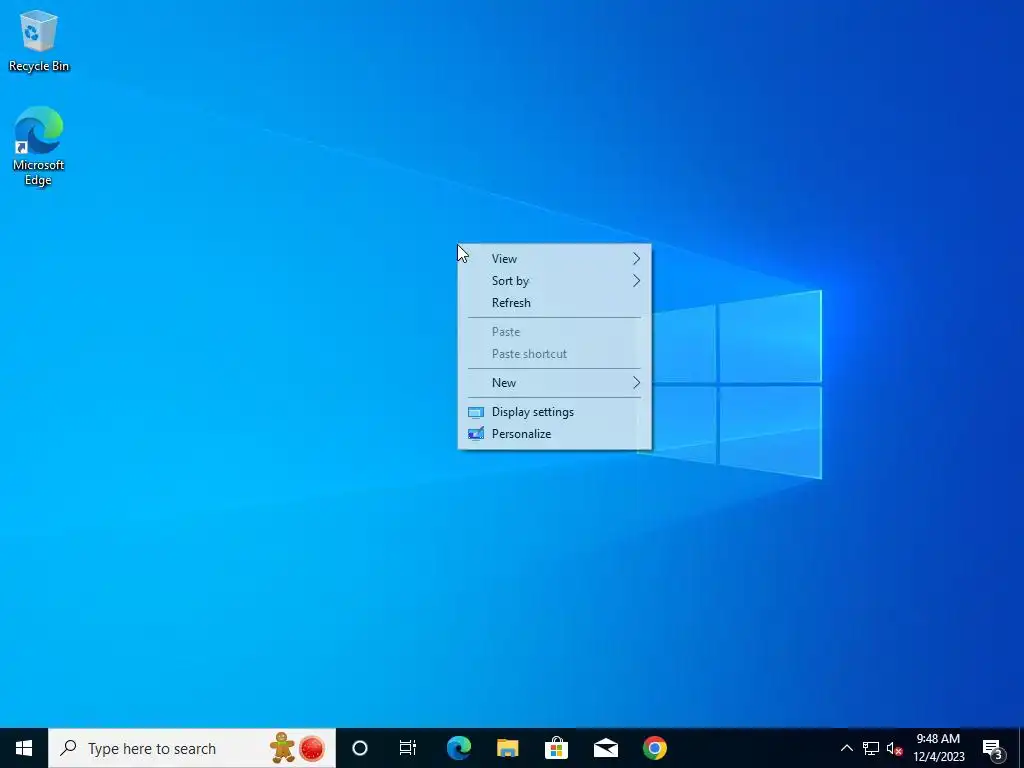Select the Microsoft Edge desktop shortcut
This screenshot has width=1024, height=768.
pyautogui.click(x=39, y=145)
